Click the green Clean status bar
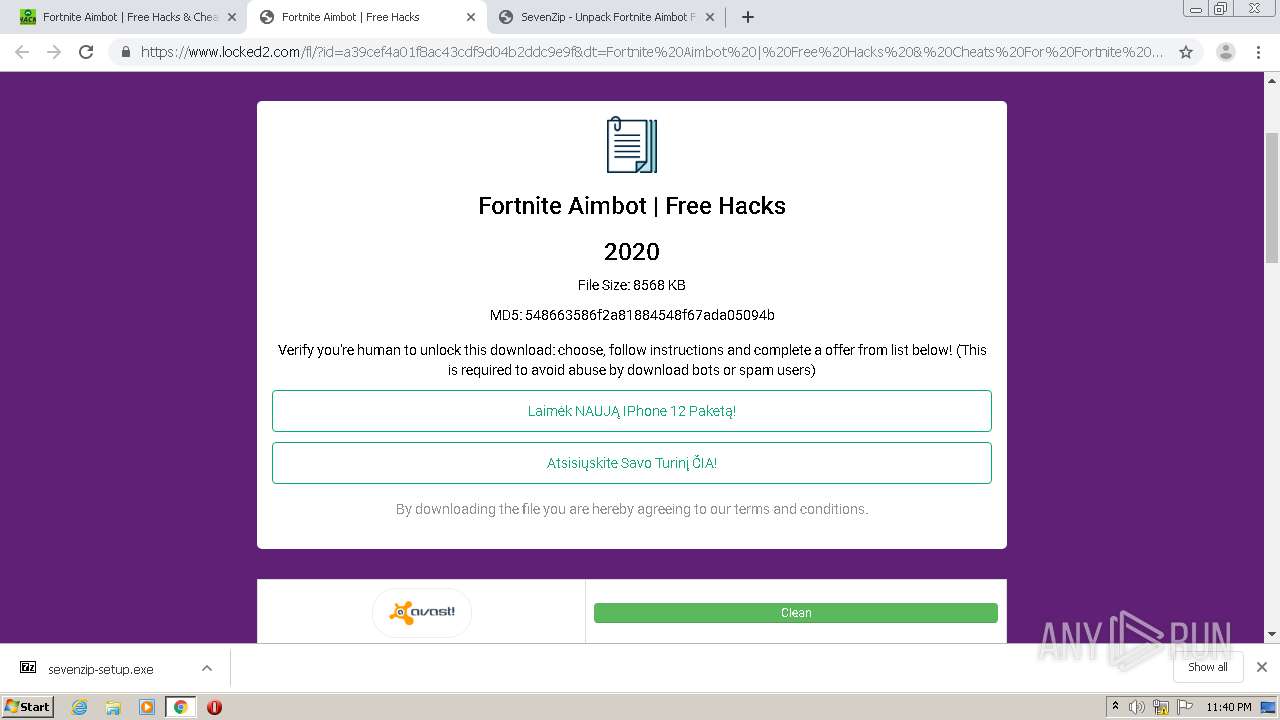The width and height of the screenshot is (1280, 720). [x=796, y=613]
